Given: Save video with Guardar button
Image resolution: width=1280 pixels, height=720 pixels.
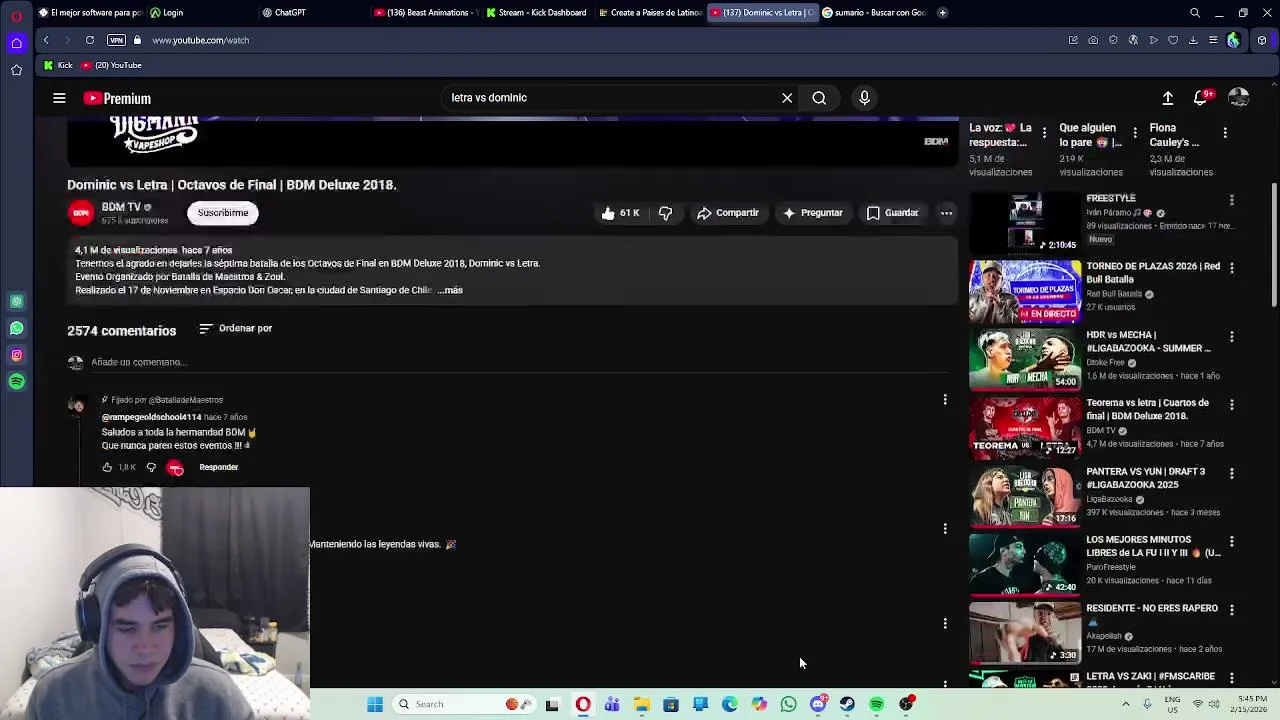Looking at the screenshot, I should [x=892, y=213].
